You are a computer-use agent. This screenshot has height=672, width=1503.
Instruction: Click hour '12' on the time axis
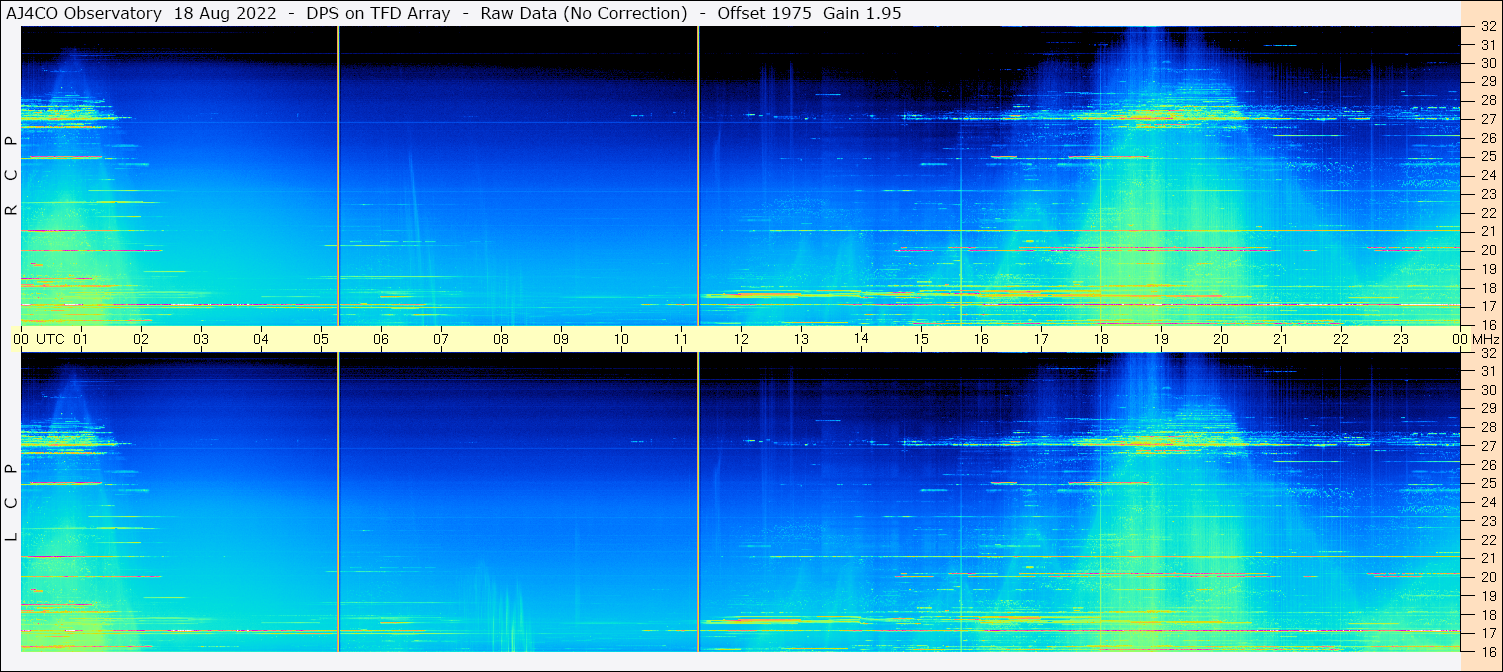click(x=741, y=339)
